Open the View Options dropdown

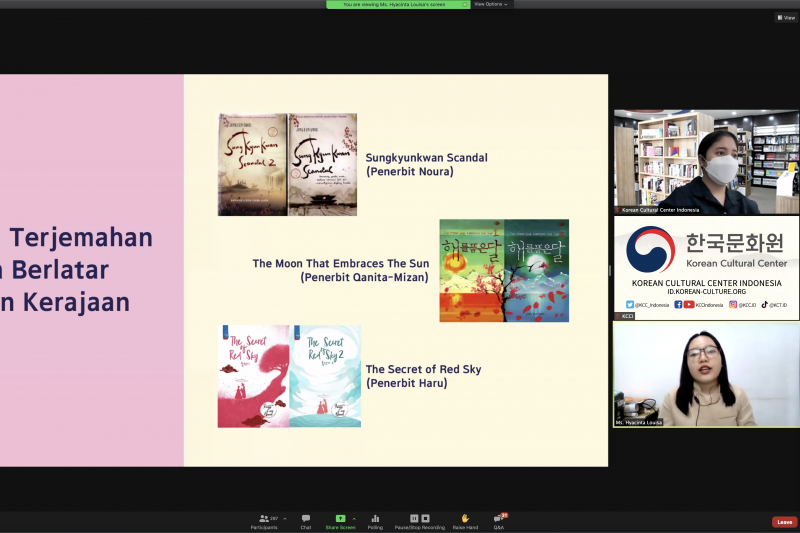click(x=491, y=4)
